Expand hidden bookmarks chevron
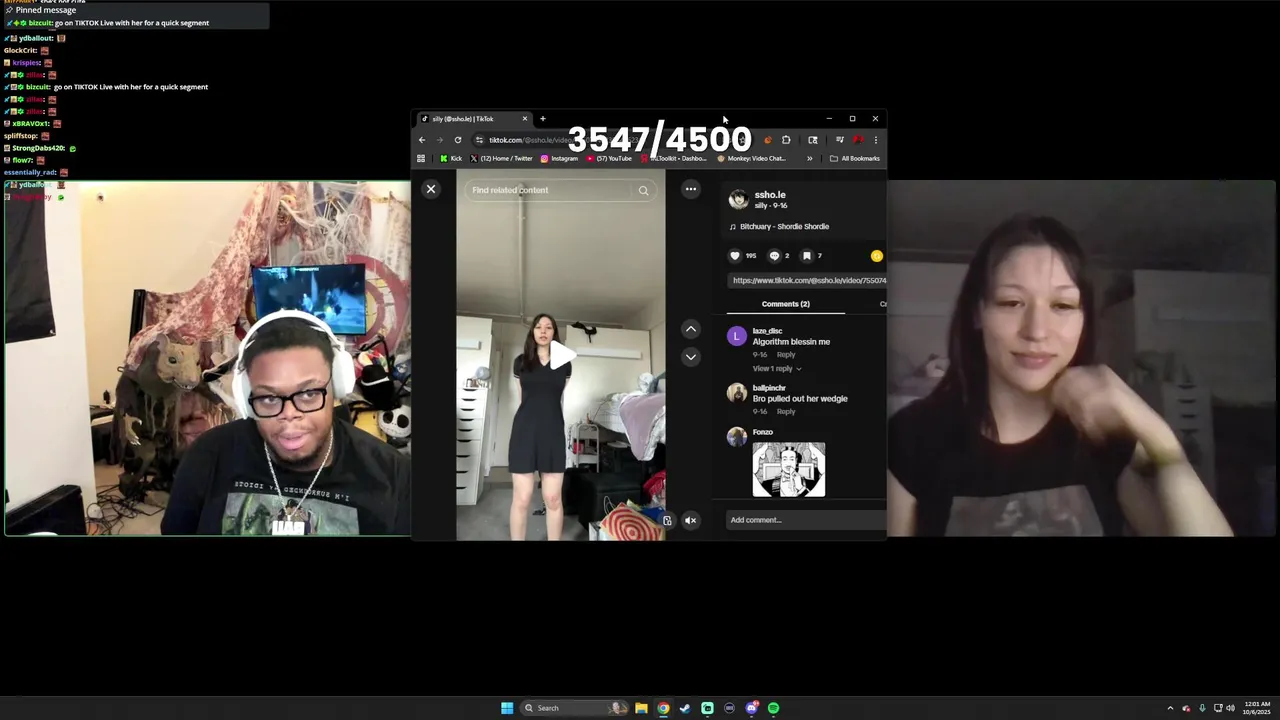Viewport: 1280px width, 720px height. [810, 158]
